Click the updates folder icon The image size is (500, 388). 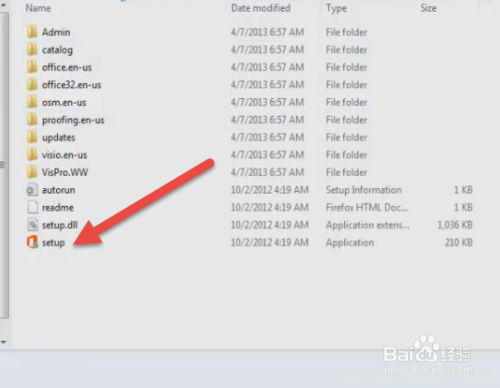click(32, 137)
